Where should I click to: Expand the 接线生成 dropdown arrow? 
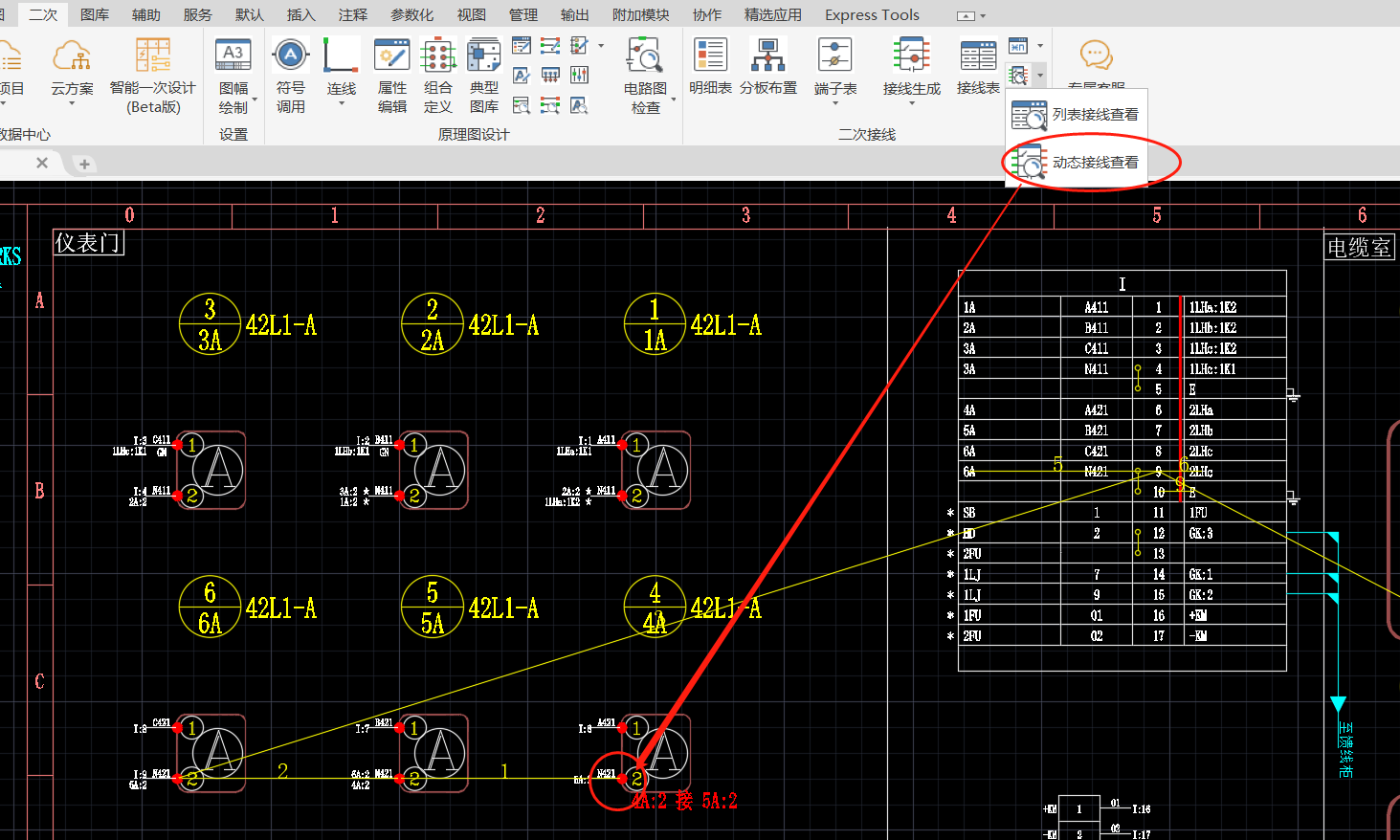pyautogui.click(x=911, y=102)
